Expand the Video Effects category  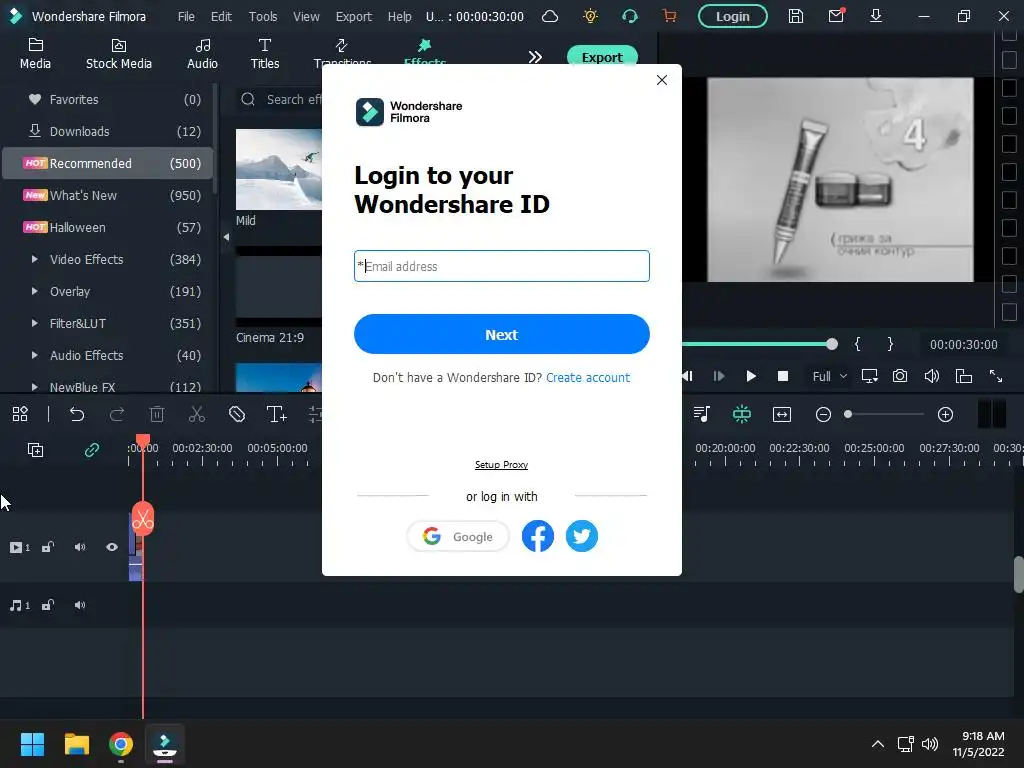[x=35, y=259]
